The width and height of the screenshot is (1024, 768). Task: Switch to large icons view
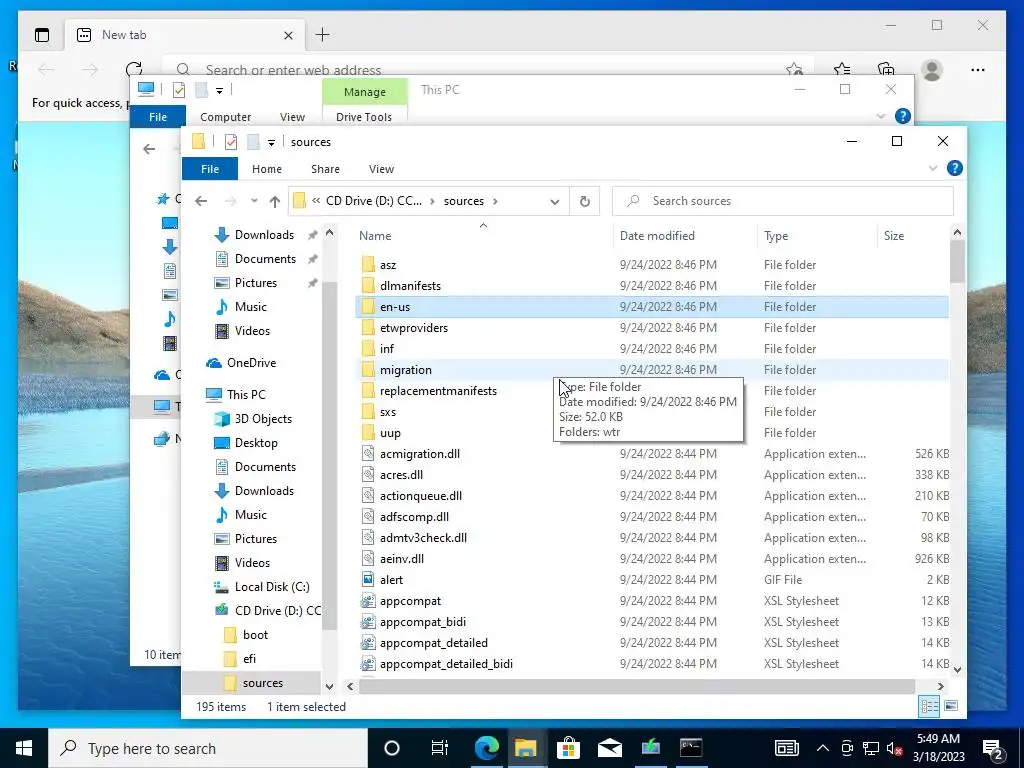point(951,706)
